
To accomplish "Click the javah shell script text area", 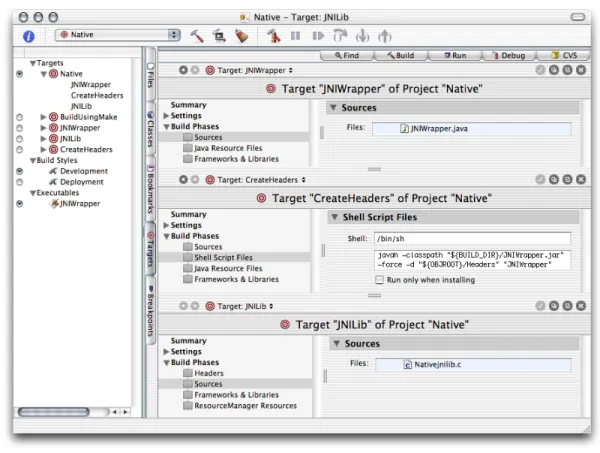I will [472, 260].
